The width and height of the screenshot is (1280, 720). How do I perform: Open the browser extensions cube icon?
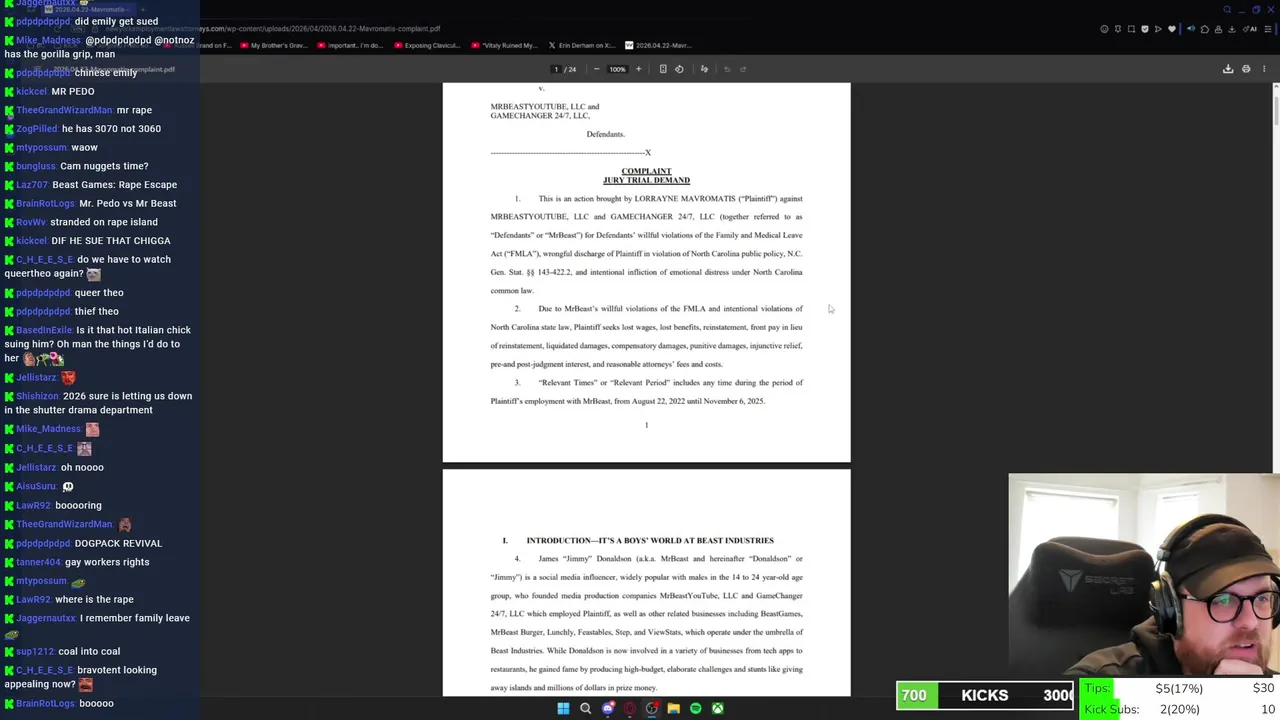1205,29
